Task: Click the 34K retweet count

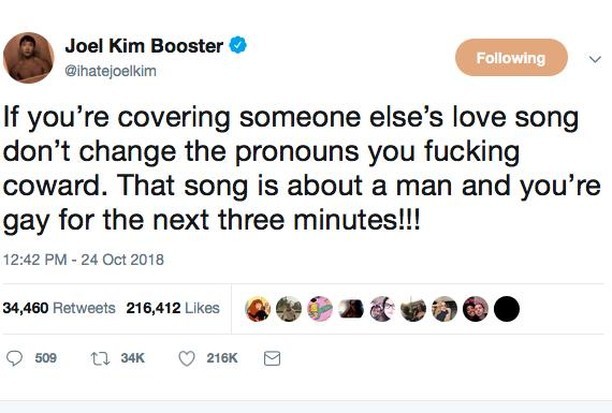Action: tap(132, 358)
